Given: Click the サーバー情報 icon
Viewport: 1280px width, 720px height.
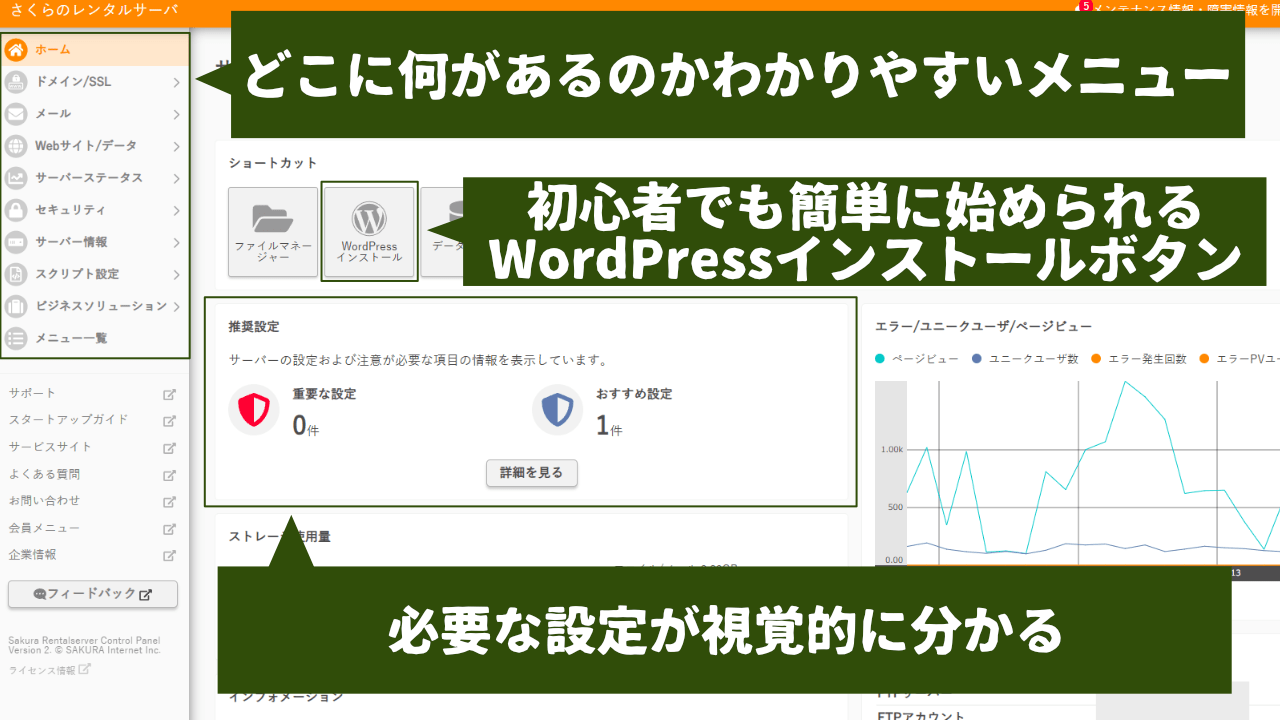Looking at the screenshot, I should 16,242.
